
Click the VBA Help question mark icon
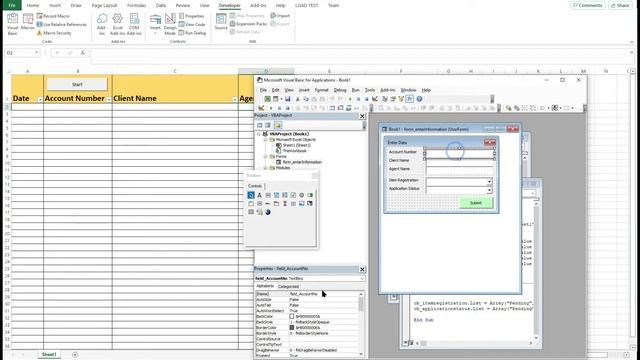(x=419, y=99)
